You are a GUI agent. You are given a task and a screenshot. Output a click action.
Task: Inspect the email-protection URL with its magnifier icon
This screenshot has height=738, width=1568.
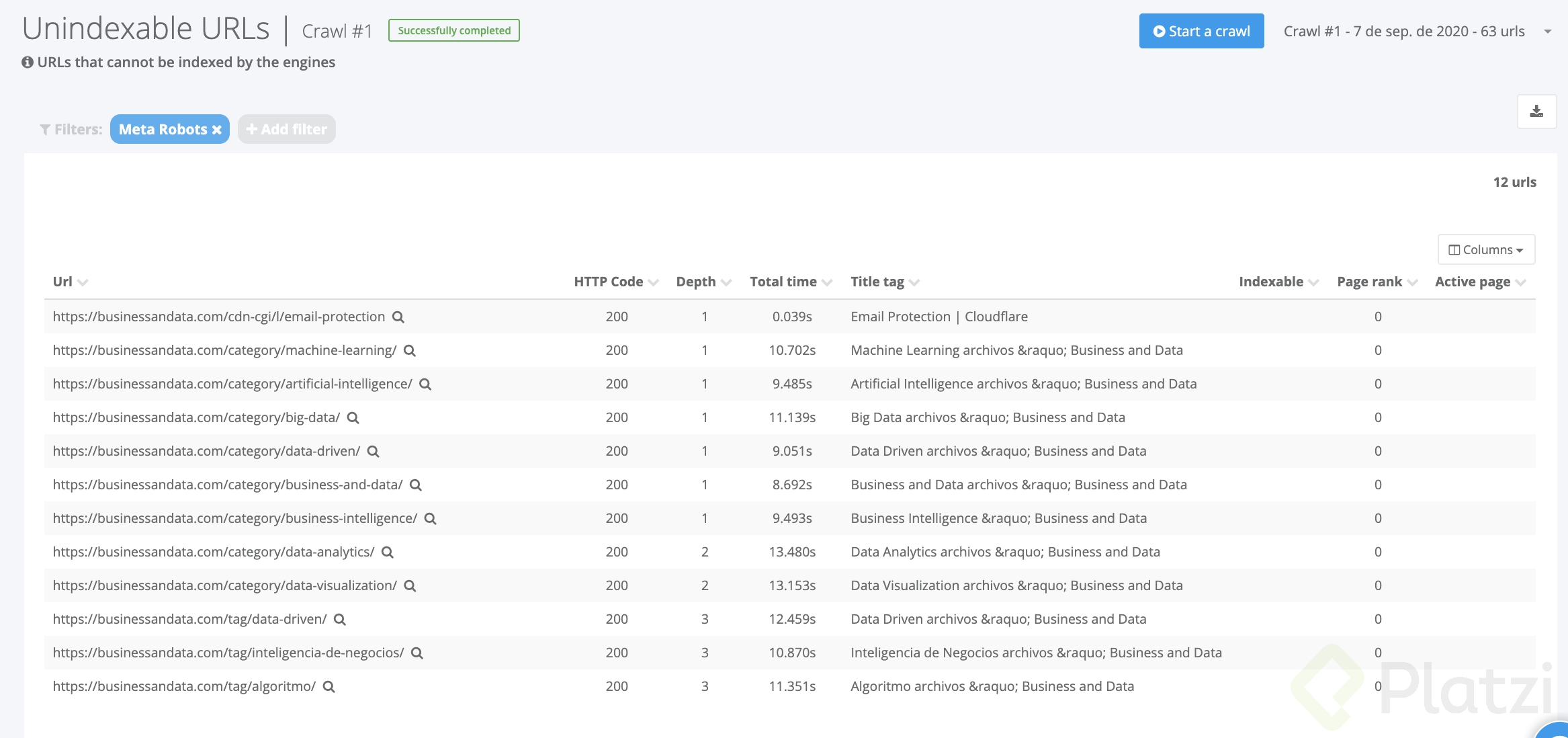398,317
